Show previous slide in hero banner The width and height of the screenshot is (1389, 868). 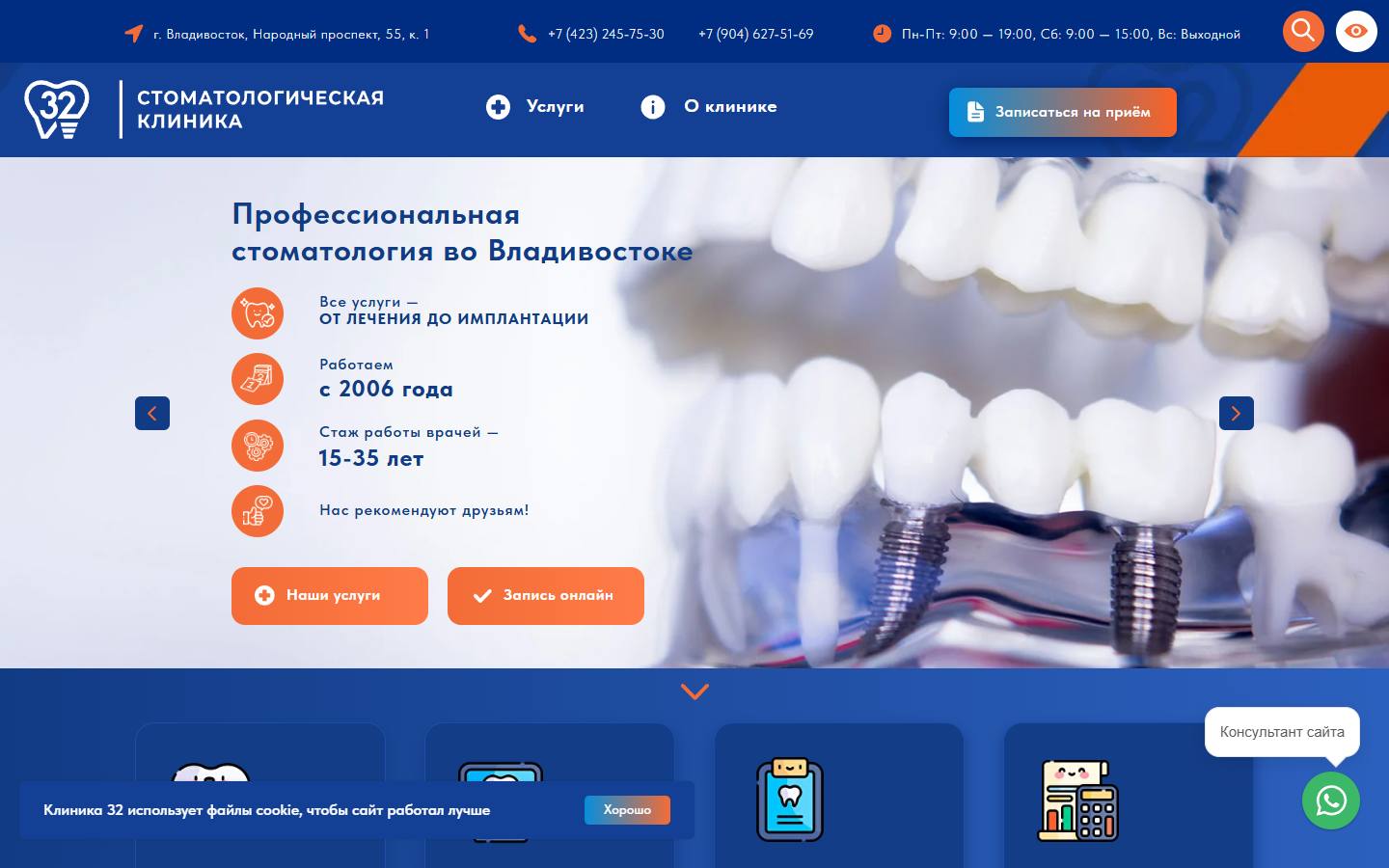coord(152,413)
